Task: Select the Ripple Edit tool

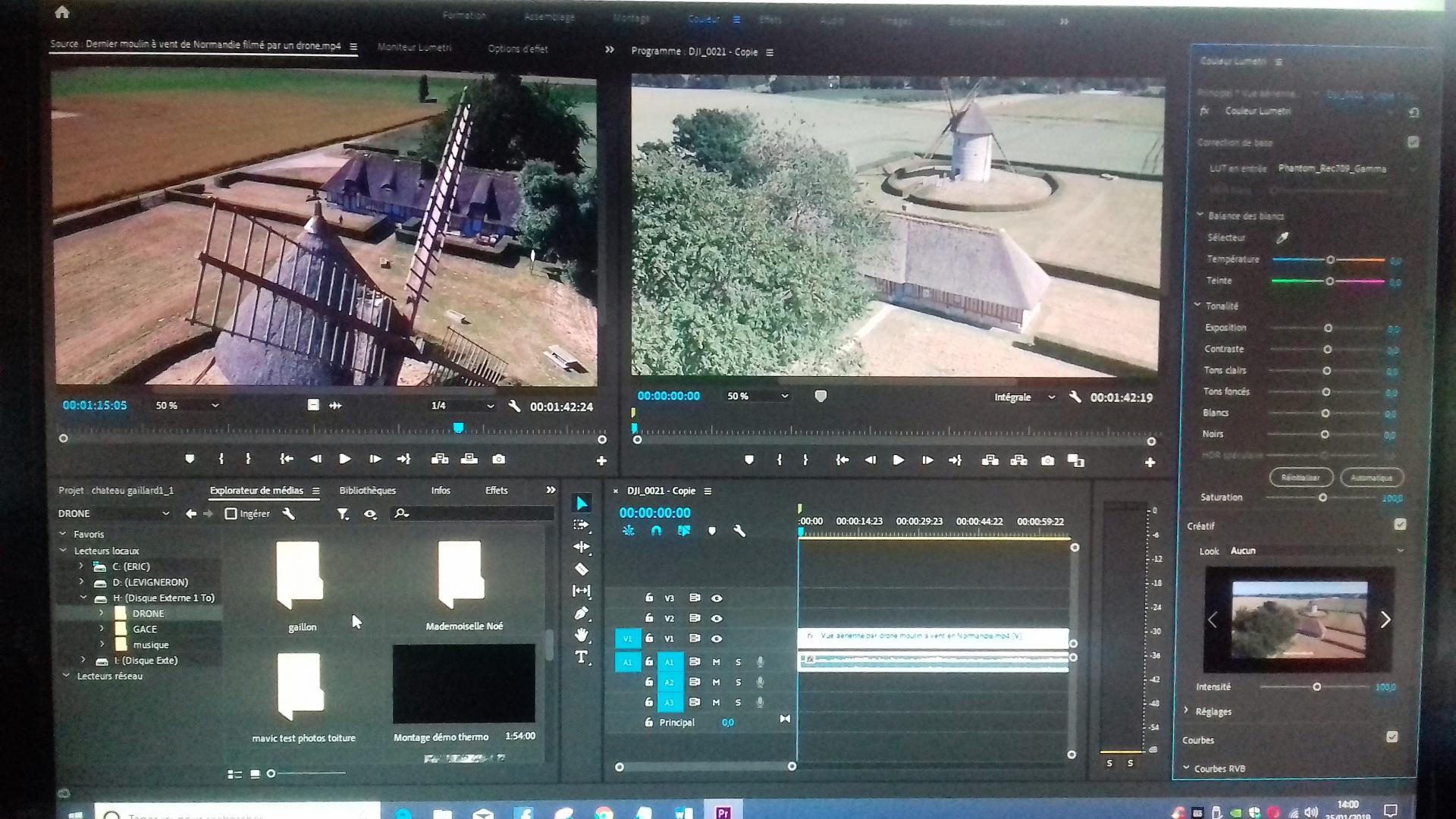Action: (582, 547)
